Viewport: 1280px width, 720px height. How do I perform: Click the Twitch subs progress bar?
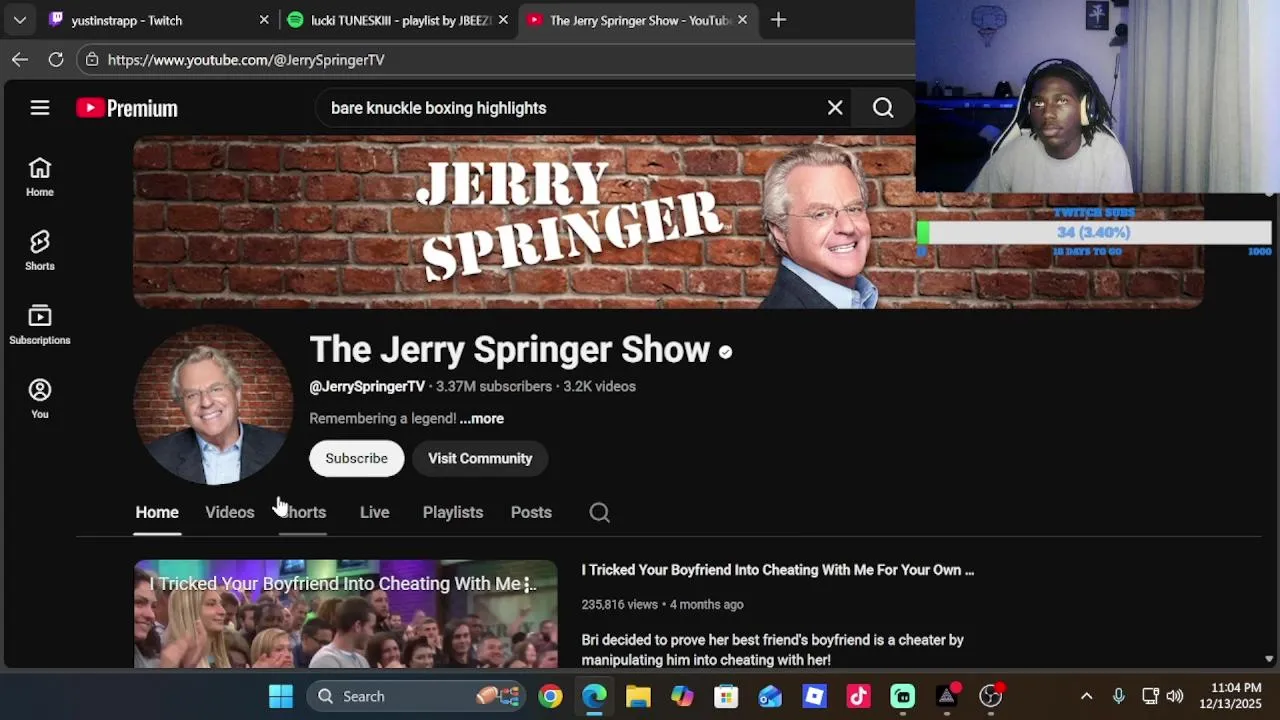coord(1094,232)
